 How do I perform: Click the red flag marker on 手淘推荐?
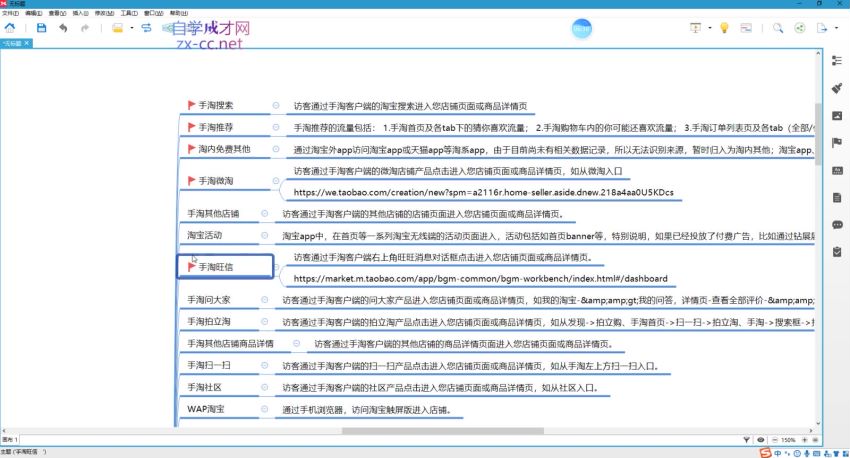(191, 127)
